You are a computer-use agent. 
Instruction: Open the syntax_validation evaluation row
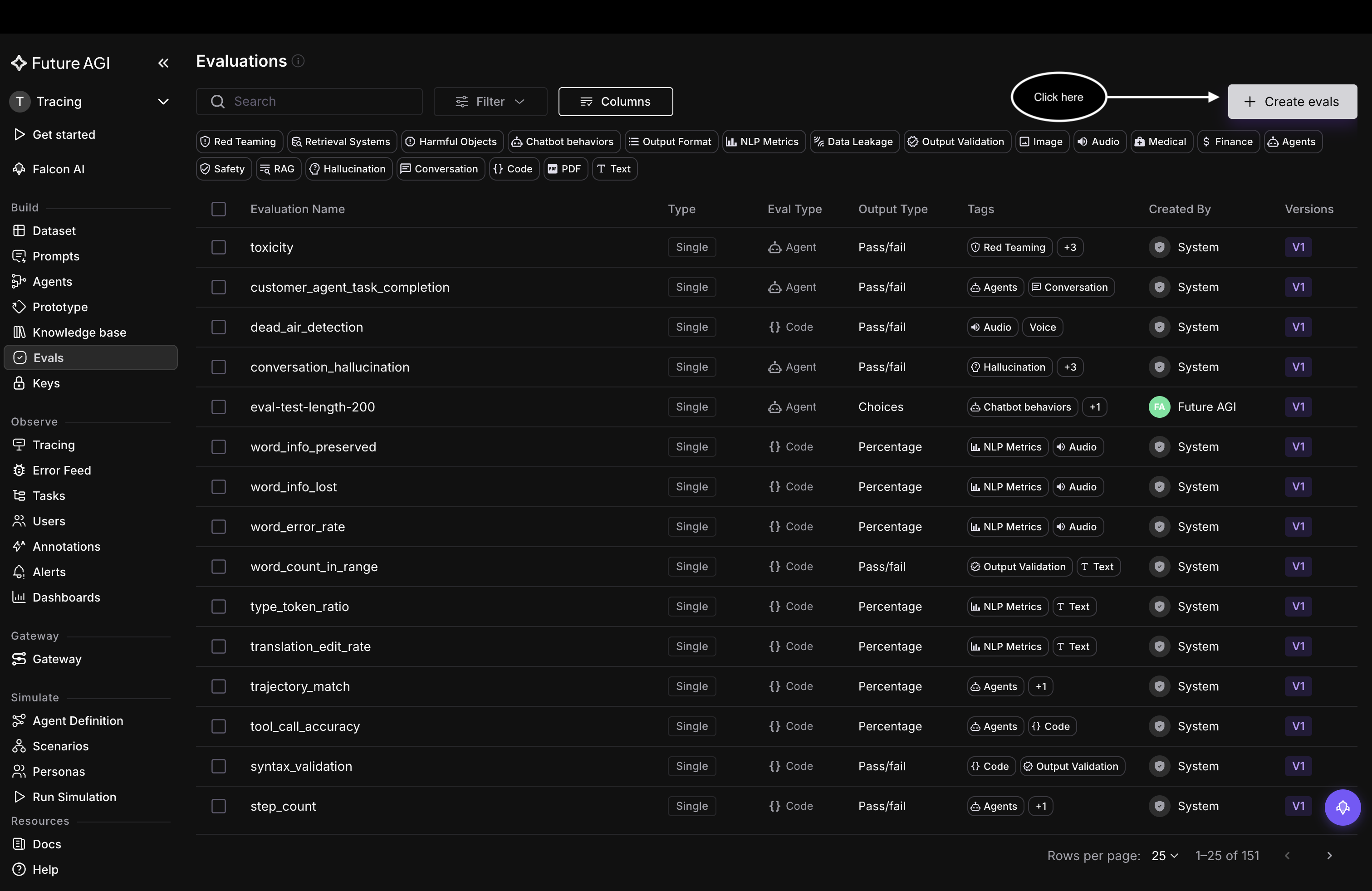tap(776, 767)
